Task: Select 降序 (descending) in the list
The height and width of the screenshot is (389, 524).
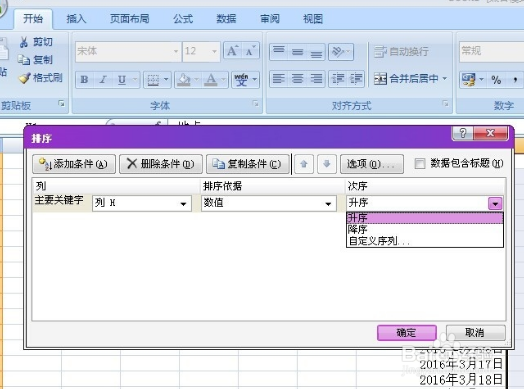Action: (x=425, y=230)
